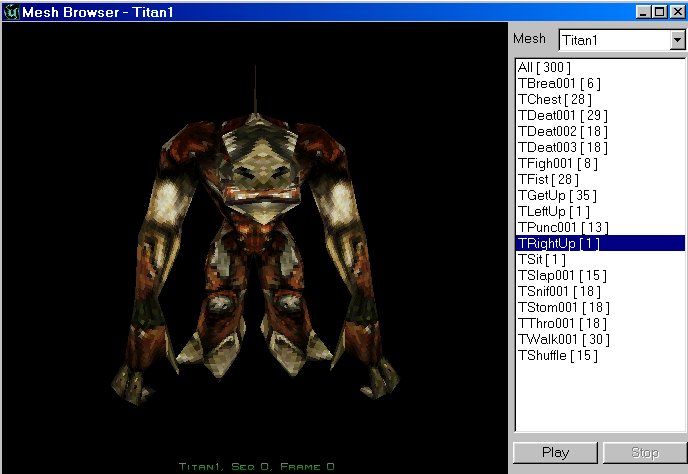The height and width of the screenshot is (474, 688).
Task: Select the TPunc001 [13] animation
Action: (563, 227)
